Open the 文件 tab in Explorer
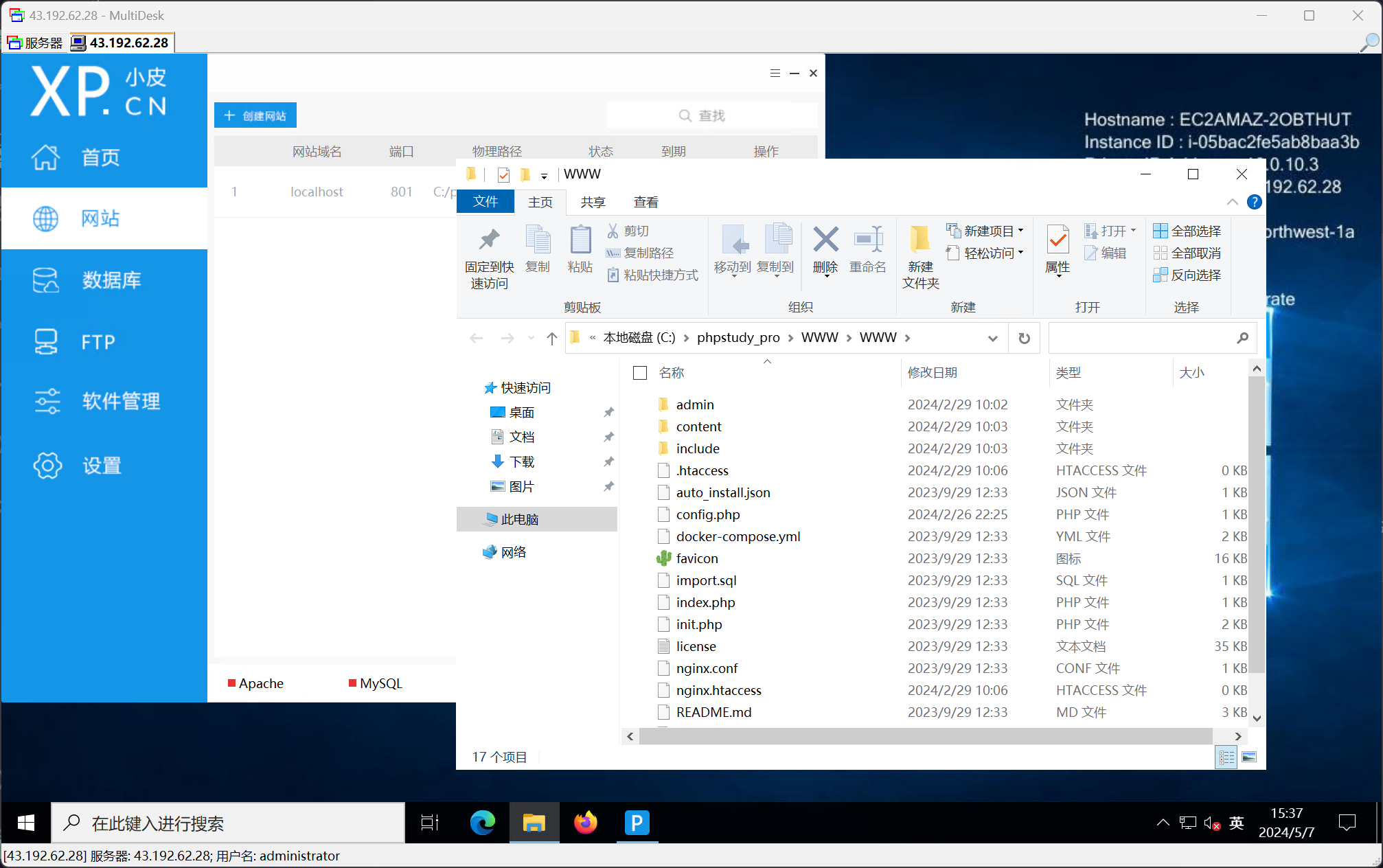 (x=485, y=201)
